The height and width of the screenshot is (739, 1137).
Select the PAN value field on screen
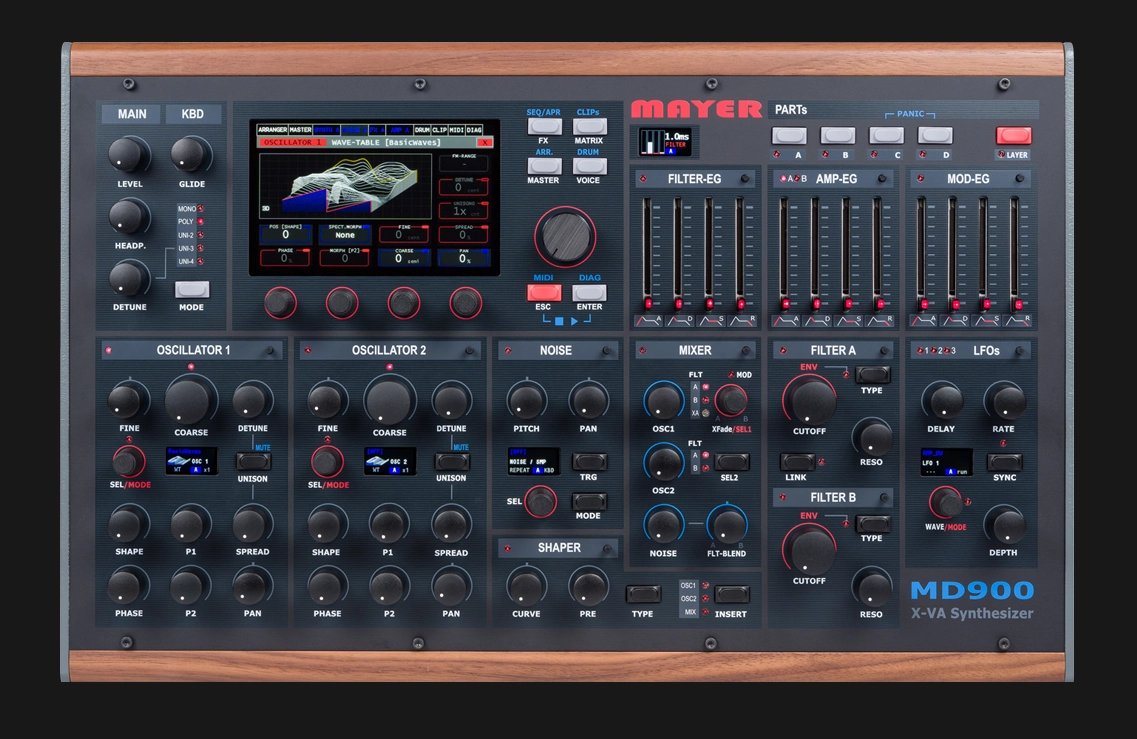click(x=463, y=257)
